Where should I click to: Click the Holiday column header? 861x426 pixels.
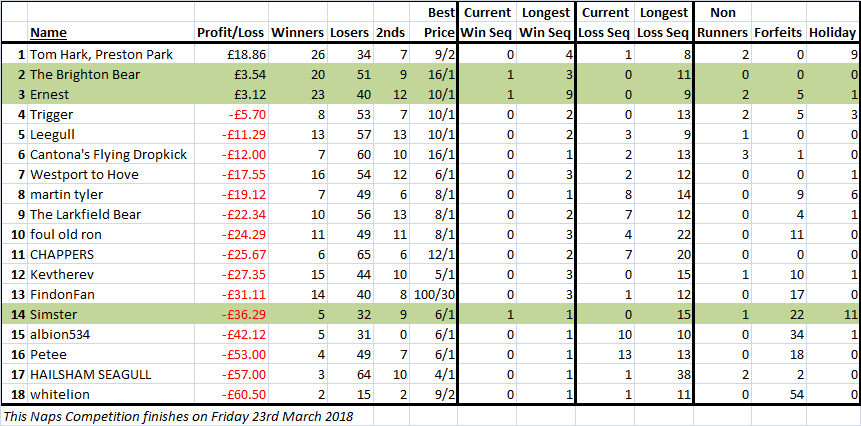[832, 33]
